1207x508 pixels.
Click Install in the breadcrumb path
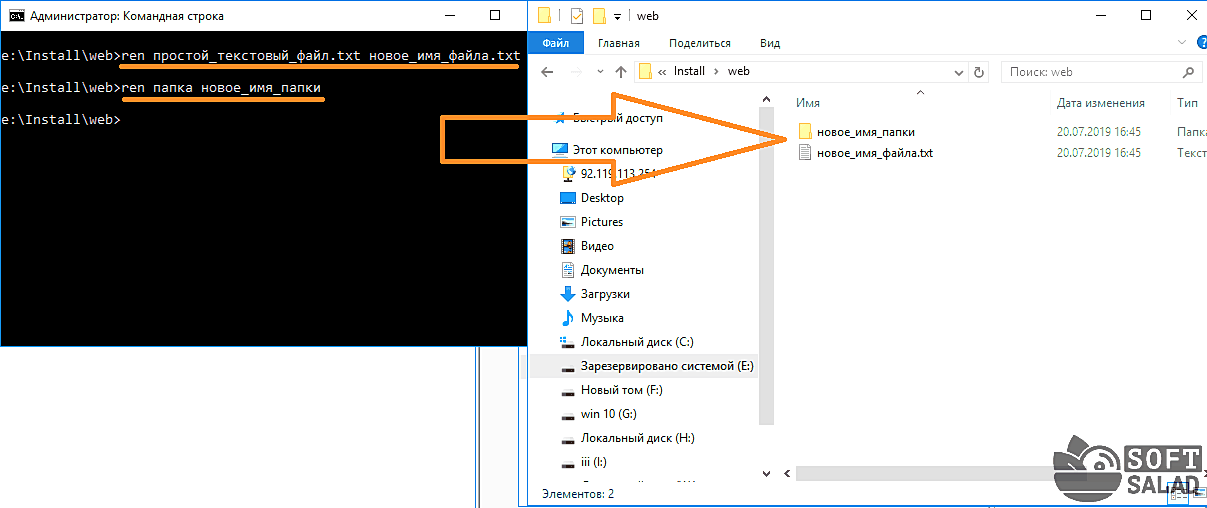tap(689, 72)
